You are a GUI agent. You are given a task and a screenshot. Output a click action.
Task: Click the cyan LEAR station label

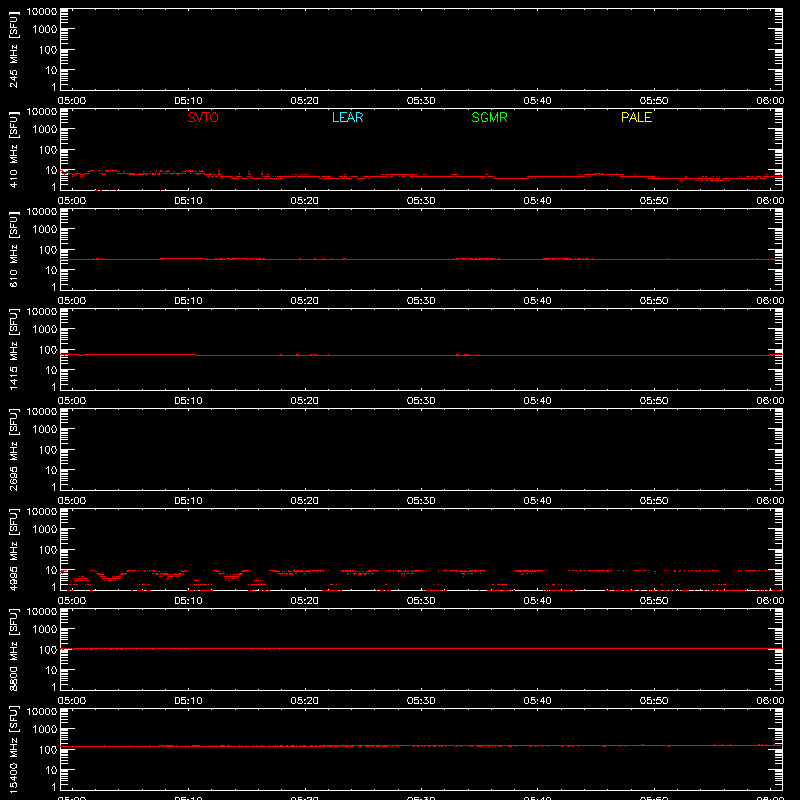pos(347,117)
